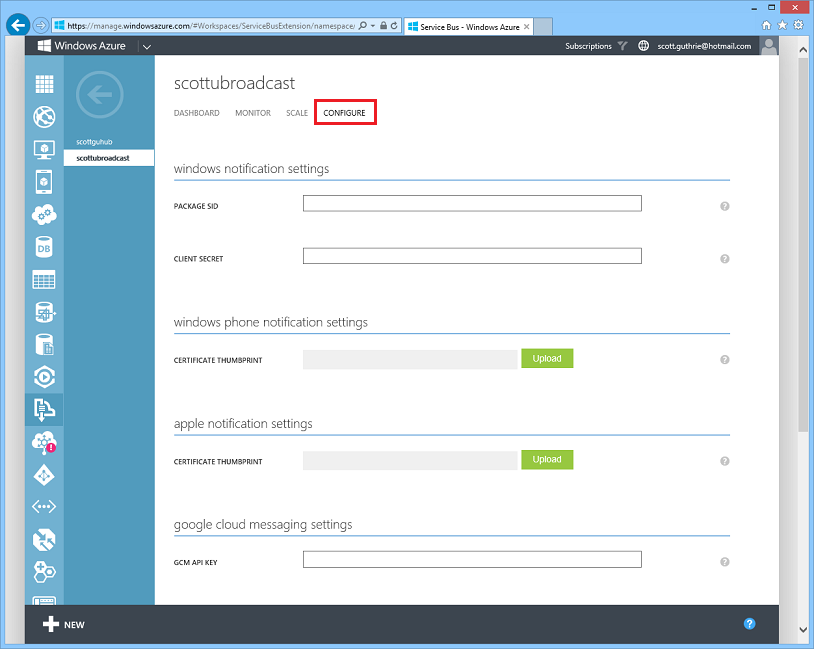Click the PACKAGE SID input field
Image resolution: width=814 pixels, height=649 pixels.
coord(472,204)
